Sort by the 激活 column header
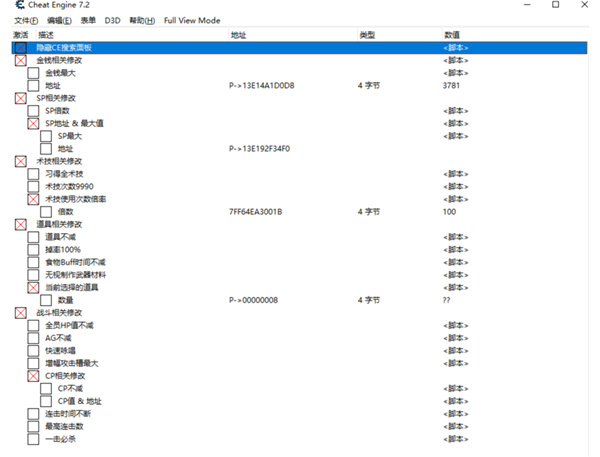The width and height of the screenshot is (600, 457). pos(21,35)
